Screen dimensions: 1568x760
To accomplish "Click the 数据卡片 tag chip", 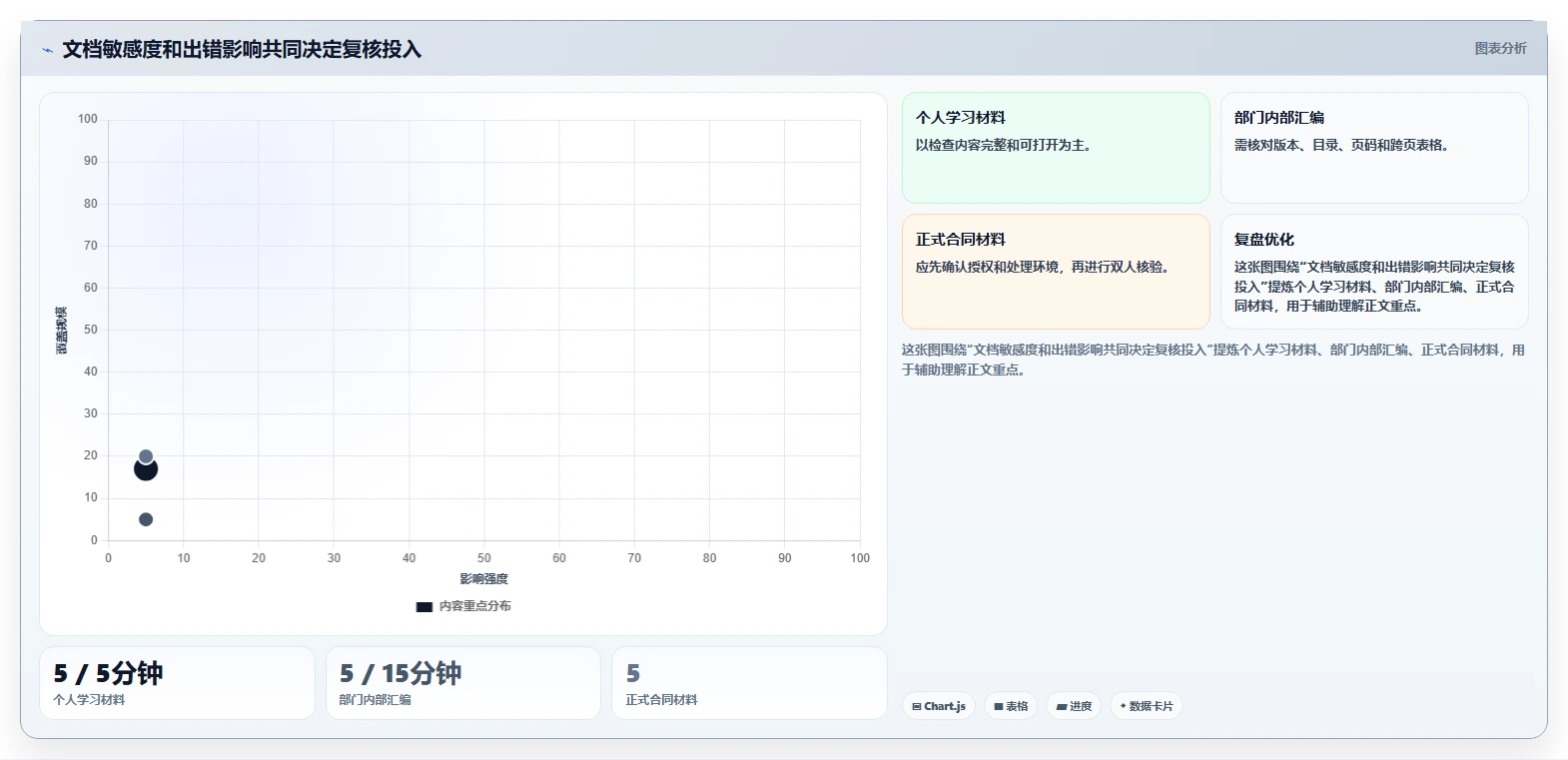I will (1147, 706).
